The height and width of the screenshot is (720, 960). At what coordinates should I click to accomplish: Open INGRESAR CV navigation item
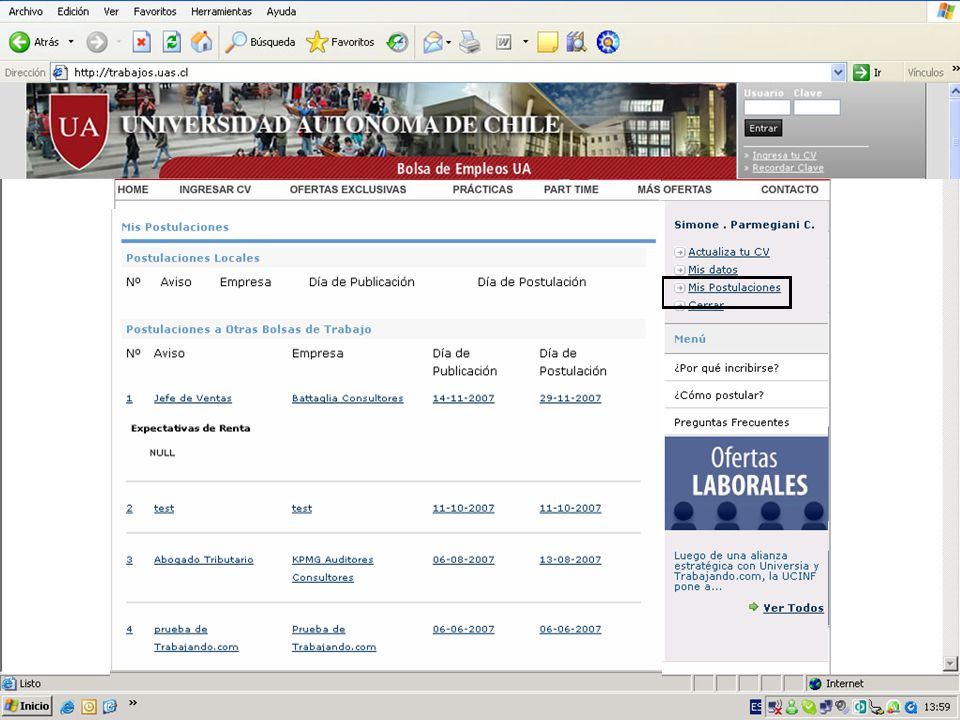pos(215,190)
